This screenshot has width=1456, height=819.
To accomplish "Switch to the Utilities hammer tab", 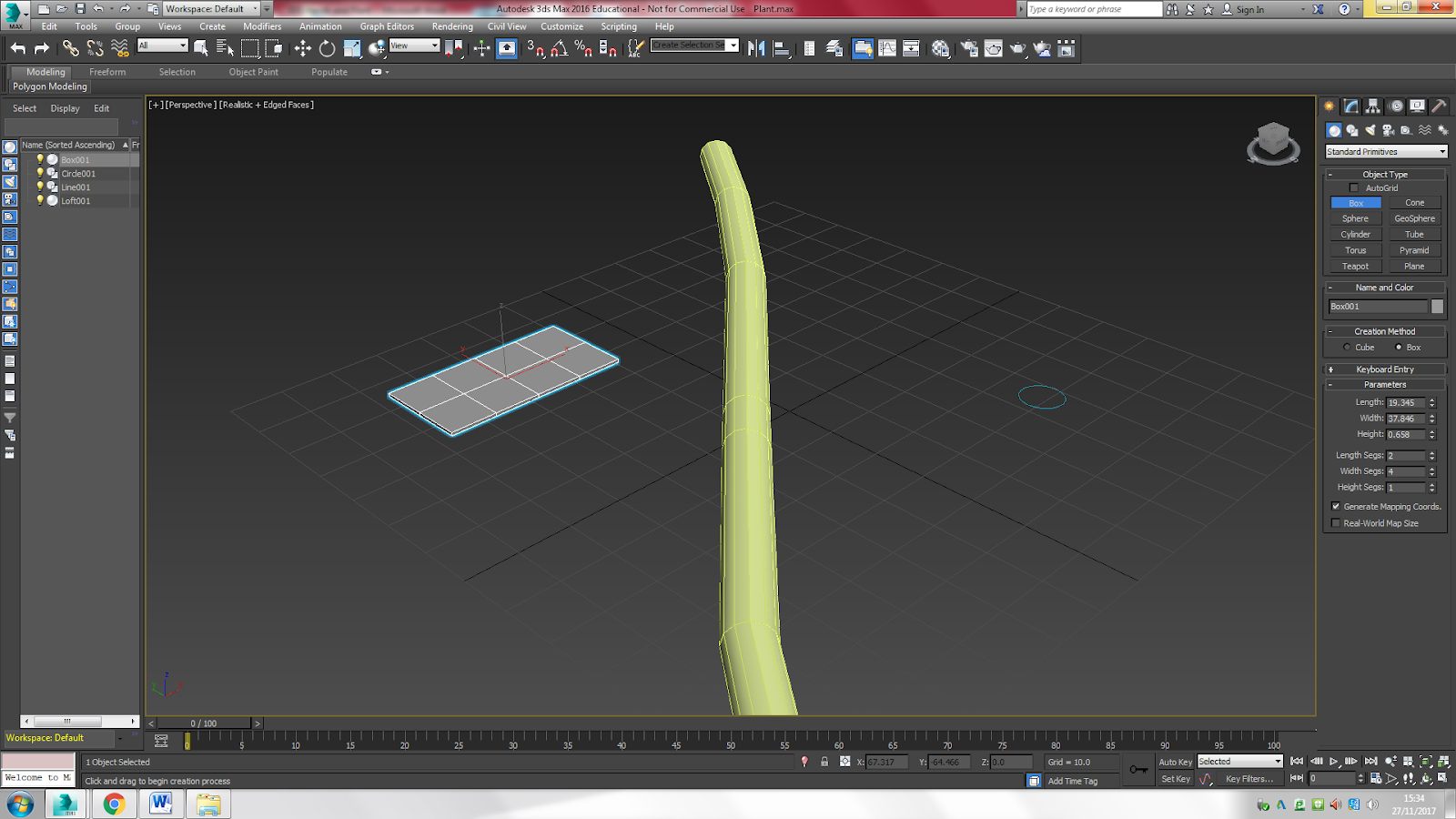I will click(1440, 106).
